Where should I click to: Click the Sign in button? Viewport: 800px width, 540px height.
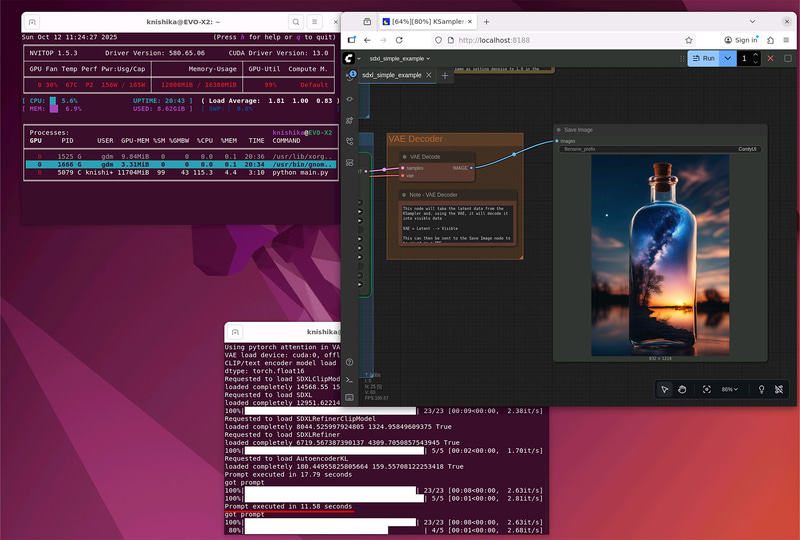coord(741,40)
